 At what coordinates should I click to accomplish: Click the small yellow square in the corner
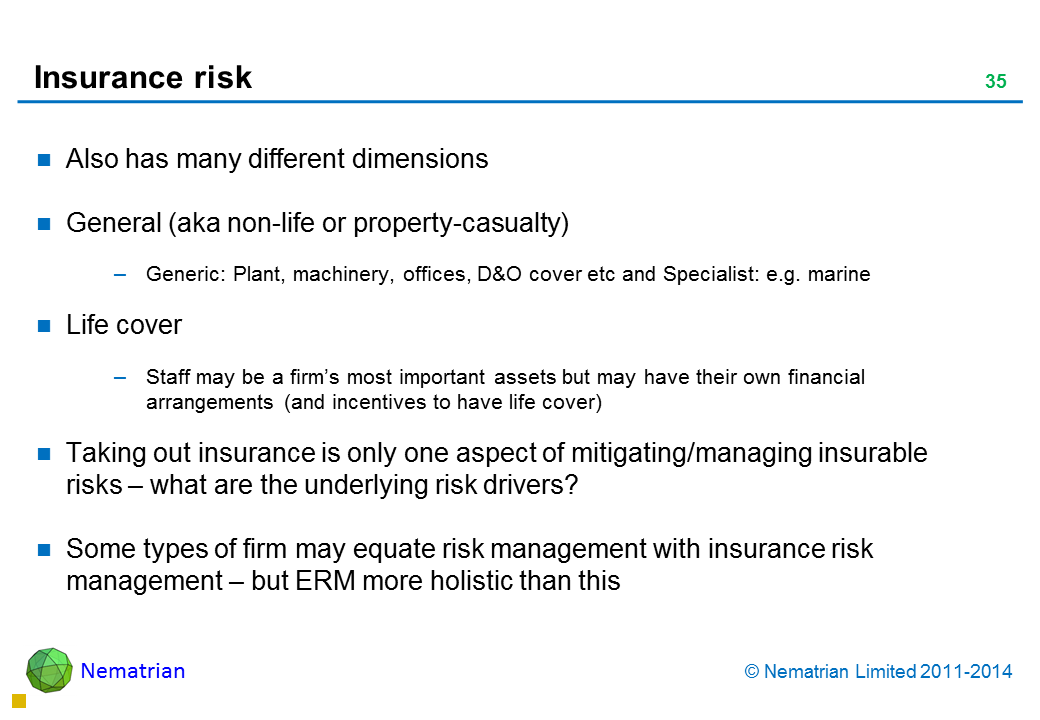pos(17,701)
